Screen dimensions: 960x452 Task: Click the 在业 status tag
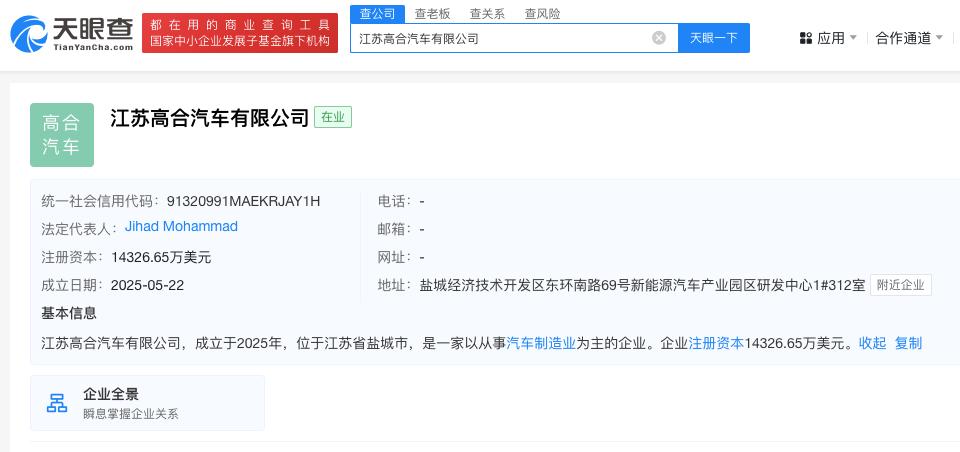click(x=333, y=117)
